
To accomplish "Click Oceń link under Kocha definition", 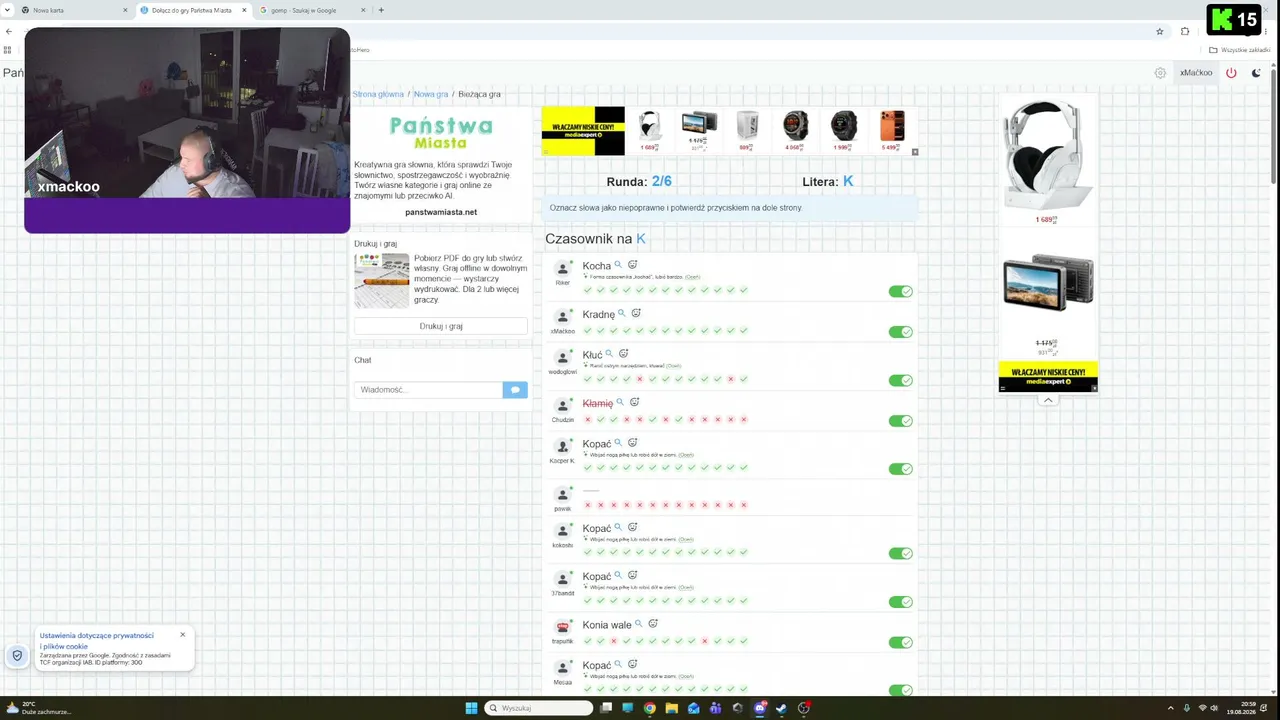I will click(x=693, y=277).
